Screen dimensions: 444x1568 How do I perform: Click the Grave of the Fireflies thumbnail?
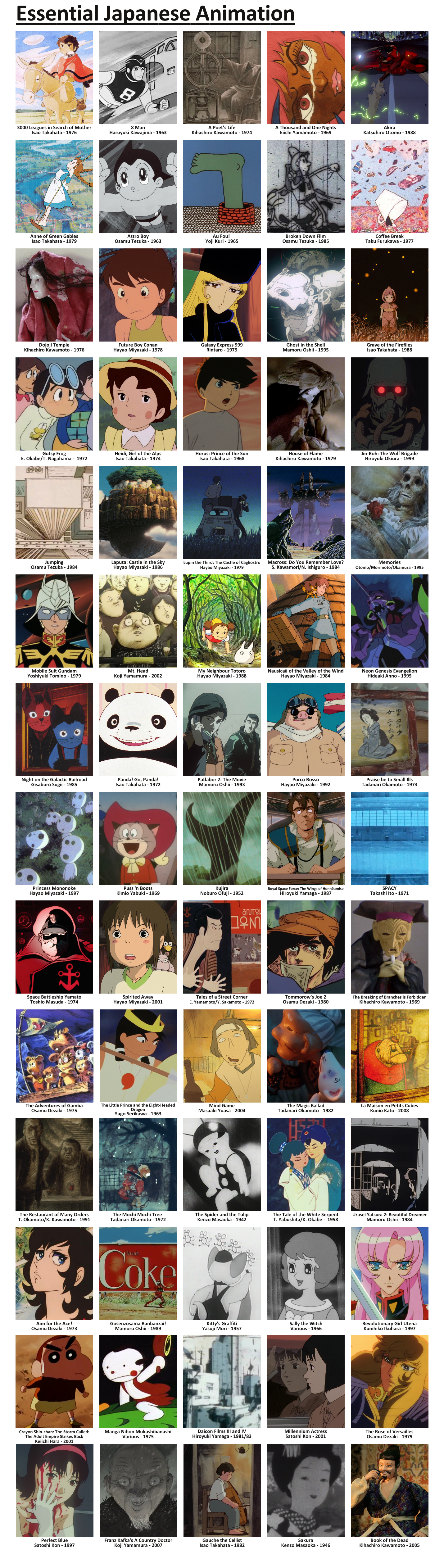click(389, 295)
